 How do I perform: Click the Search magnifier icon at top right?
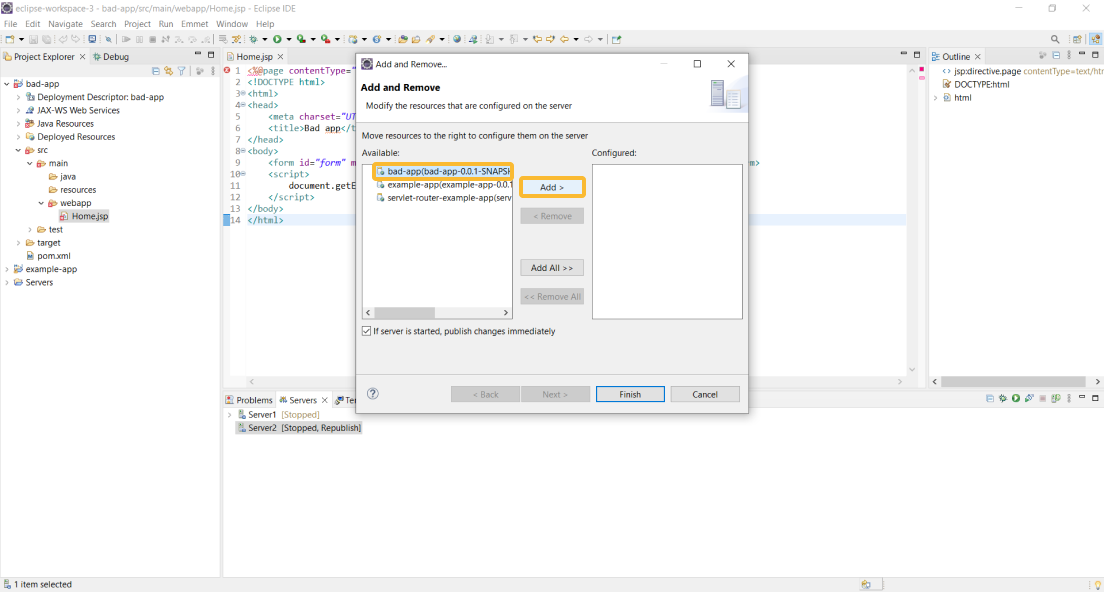tap(1055, 39)
